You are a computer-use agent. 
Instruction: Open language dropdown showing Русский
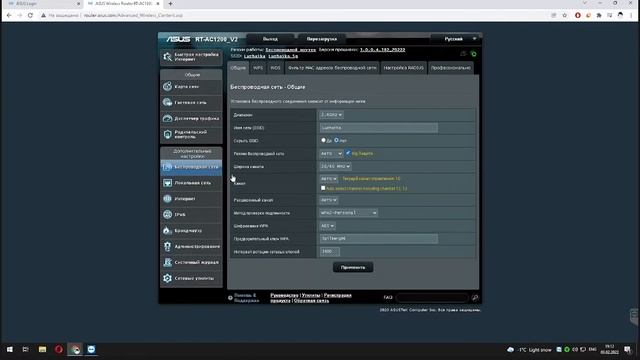[456, 39]
